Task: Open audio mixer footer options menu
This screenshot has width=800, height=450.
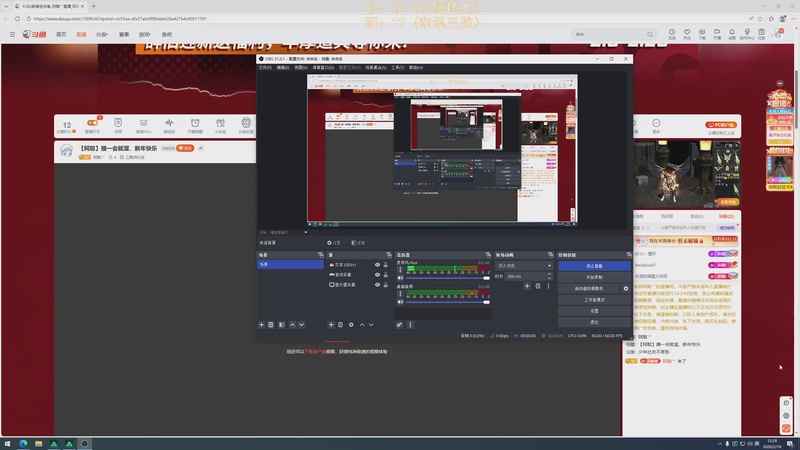Action: (410, 324)
